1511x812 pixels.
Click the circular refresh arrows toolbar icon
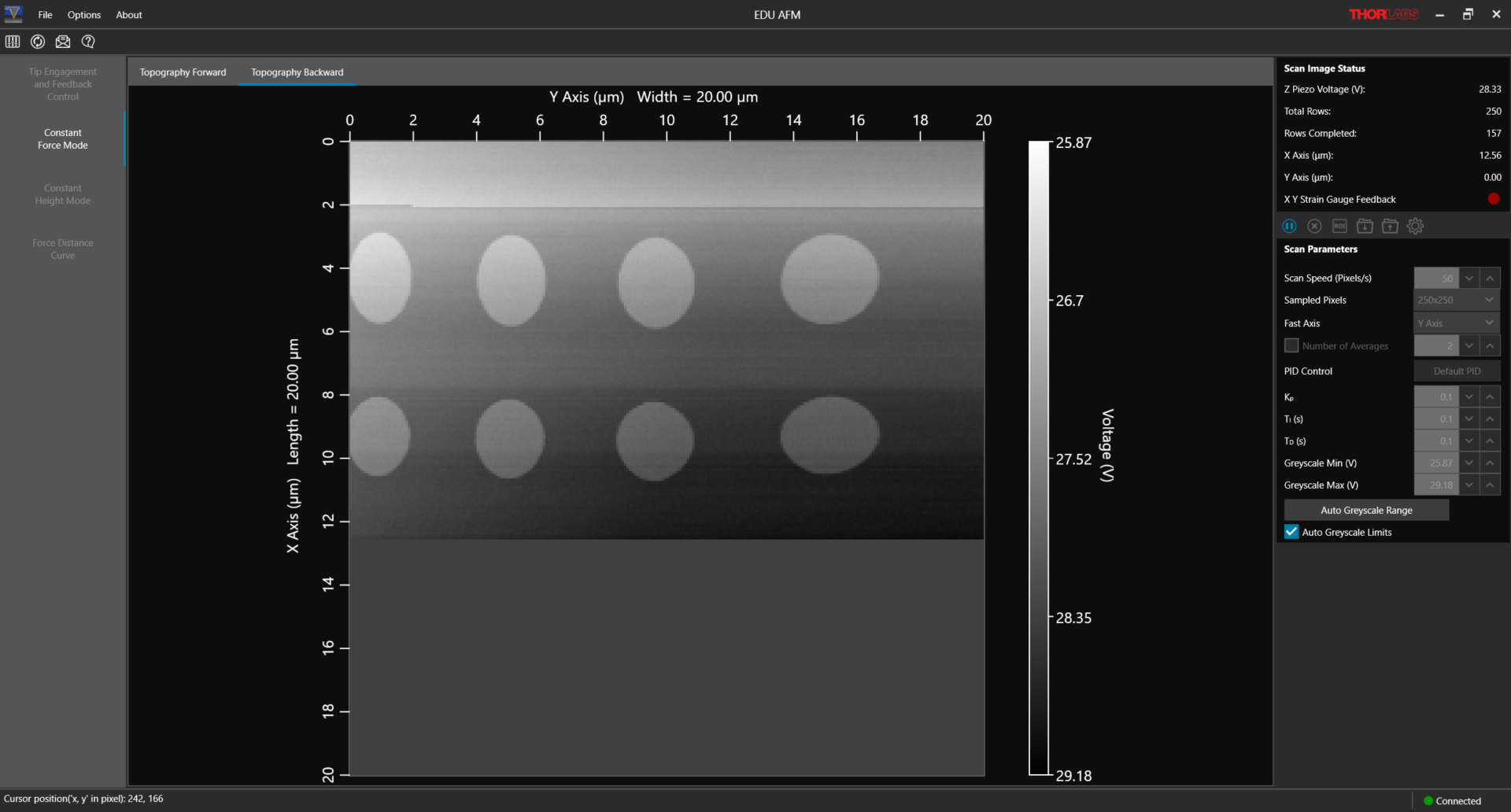[x=38, y=42]
